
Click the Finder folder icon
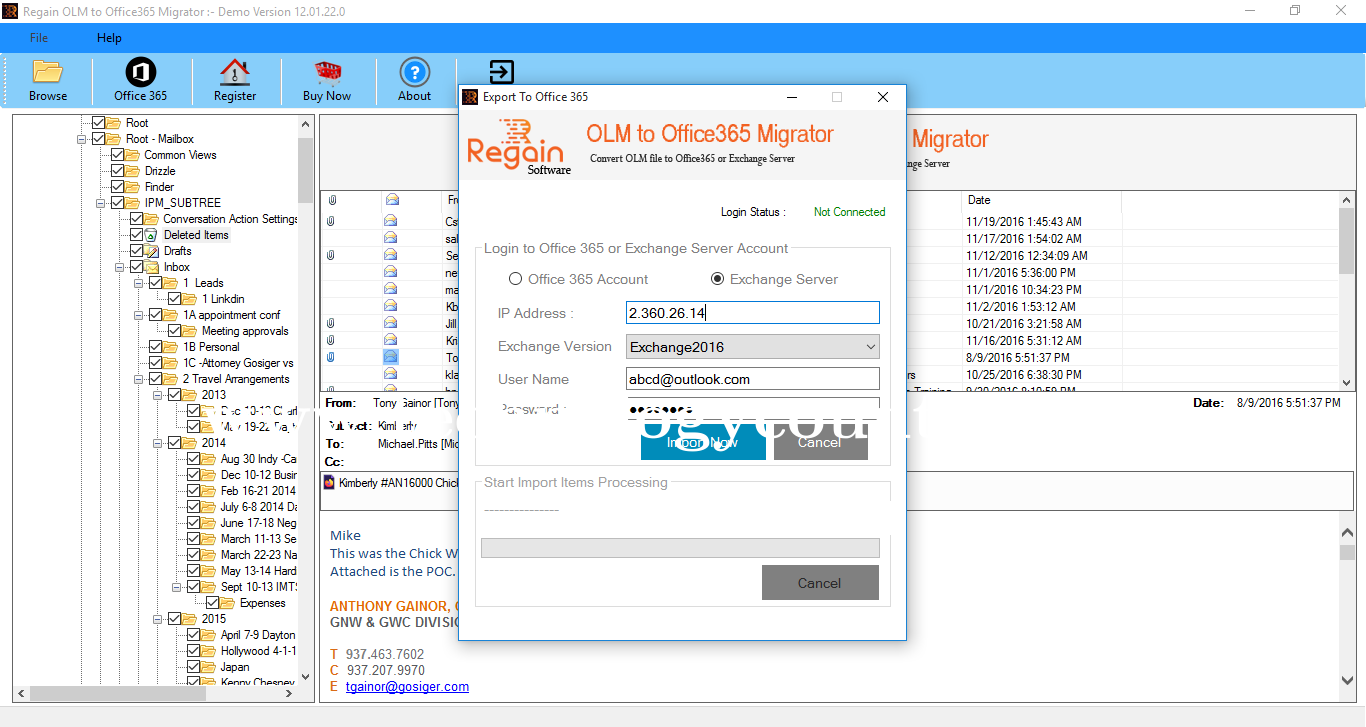coord(132,187)
